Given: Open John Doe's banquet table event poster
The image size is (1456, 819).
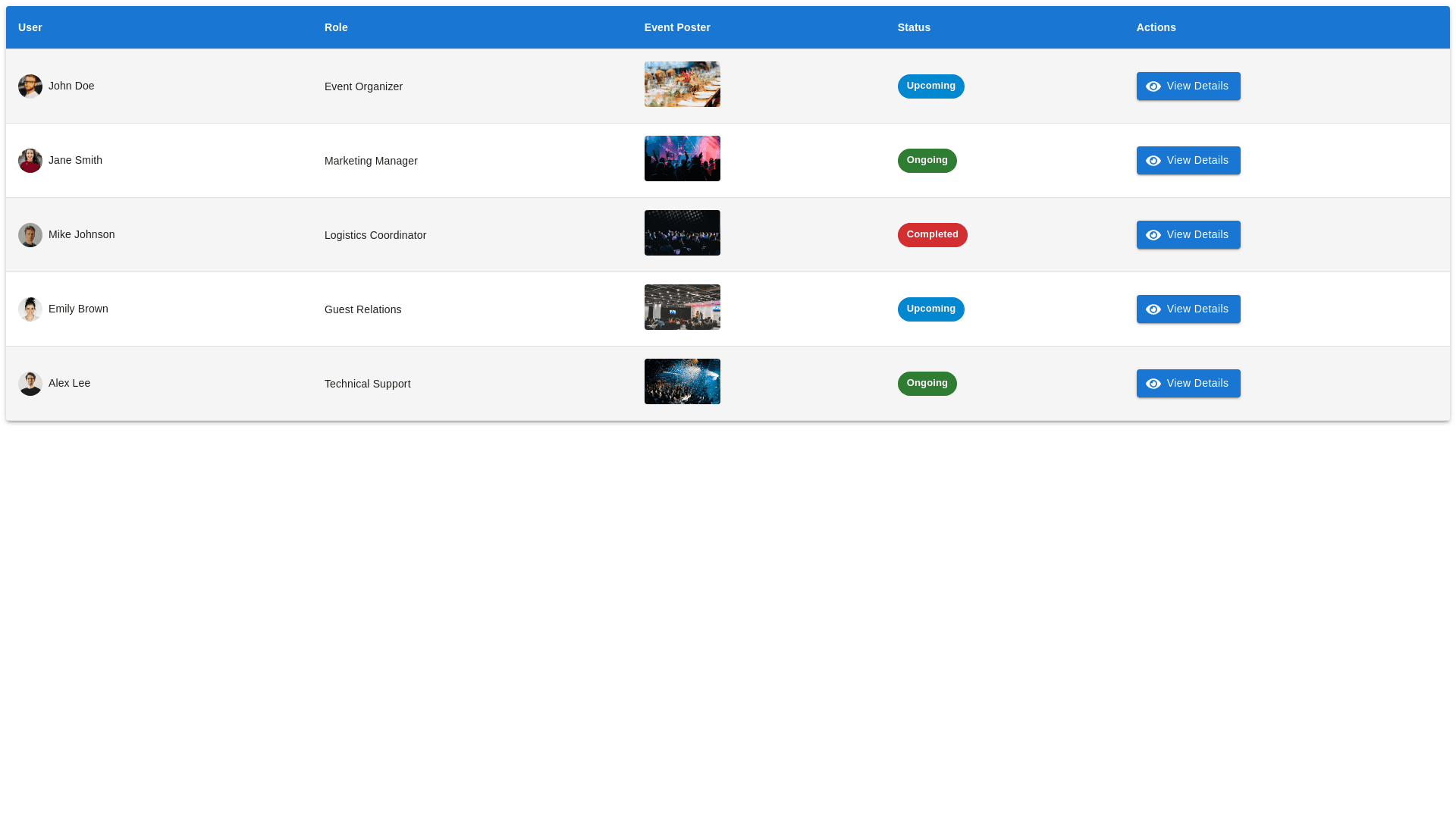Looking at the screenshot, I should [x=682, y=84].
